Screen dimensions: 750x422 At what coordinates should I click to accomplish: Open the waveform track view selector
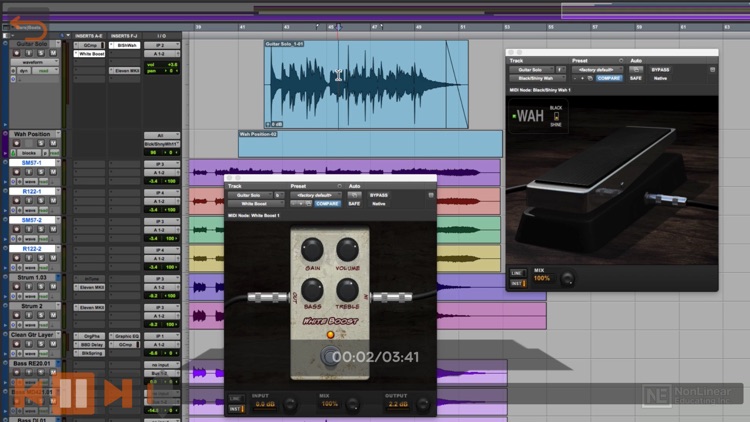coord(33,62)
